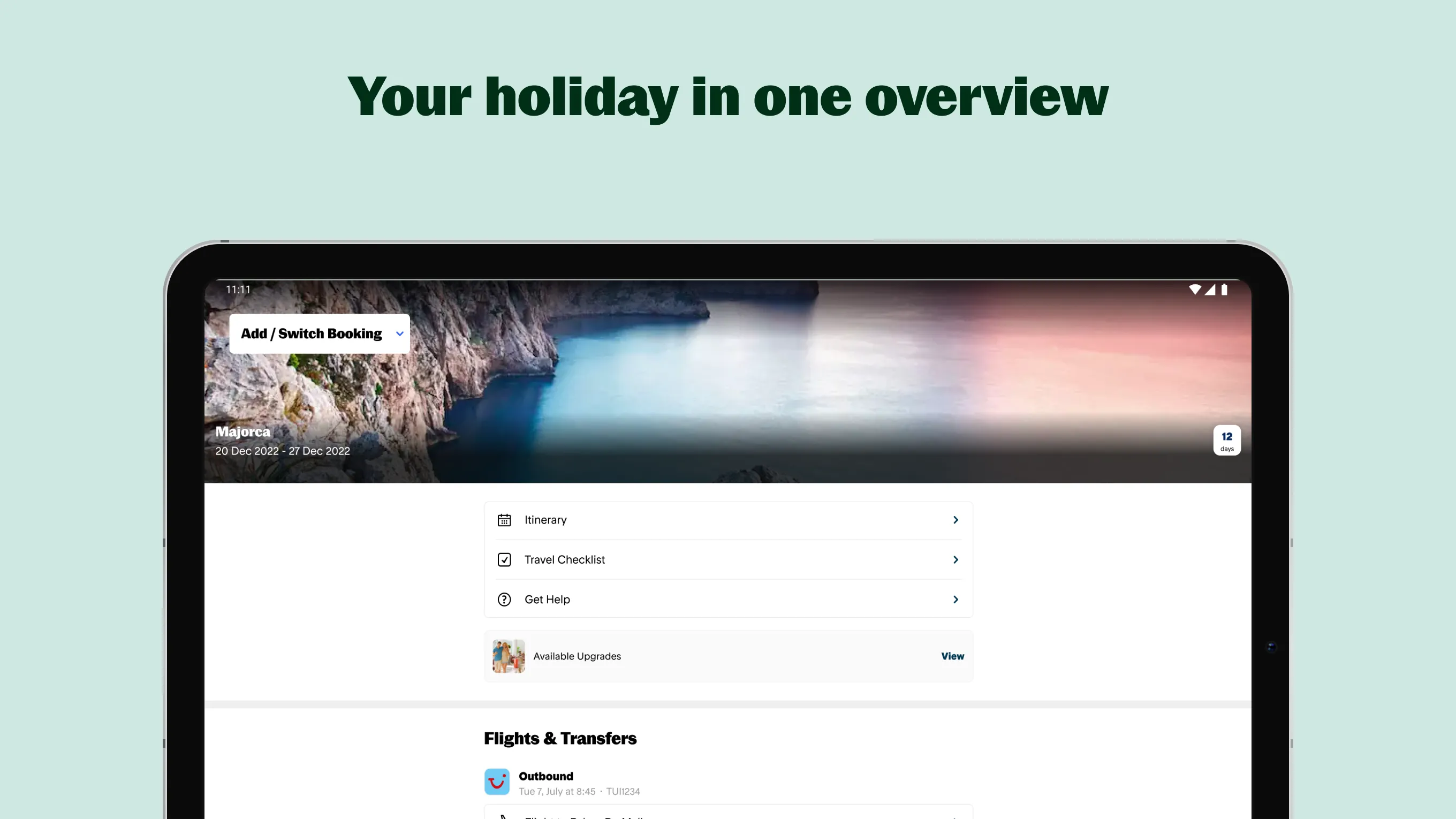
Task: Click View for Available Upgrades
Action: [x=952, y=655]
